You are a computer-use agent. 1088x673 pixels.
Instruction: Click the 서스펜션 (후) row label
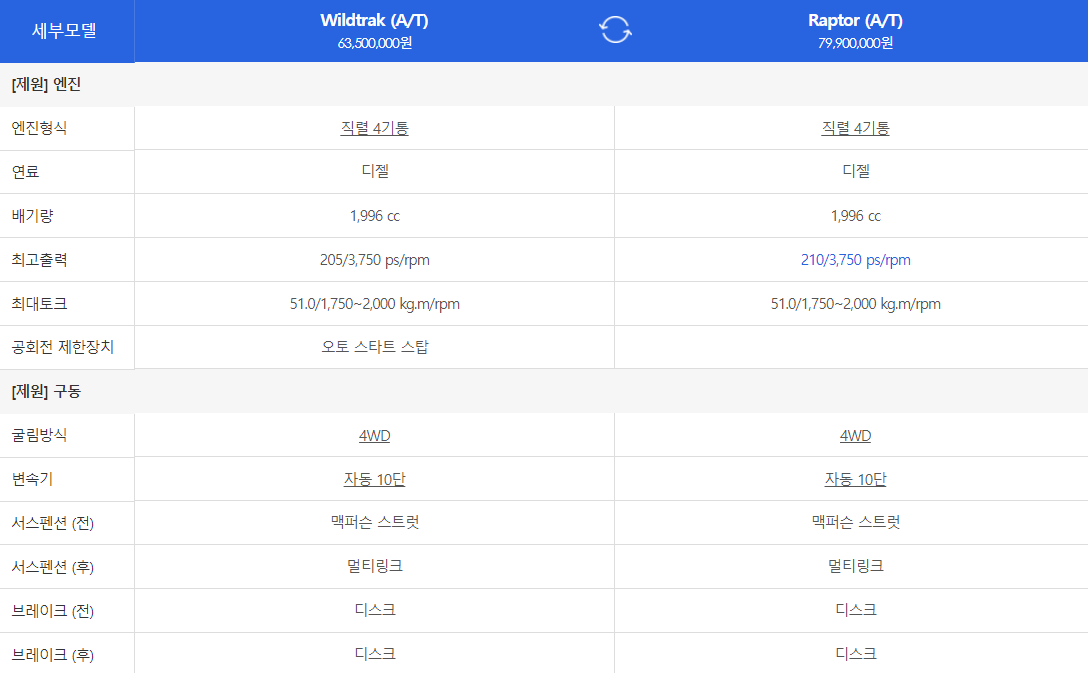click(53, 567)
